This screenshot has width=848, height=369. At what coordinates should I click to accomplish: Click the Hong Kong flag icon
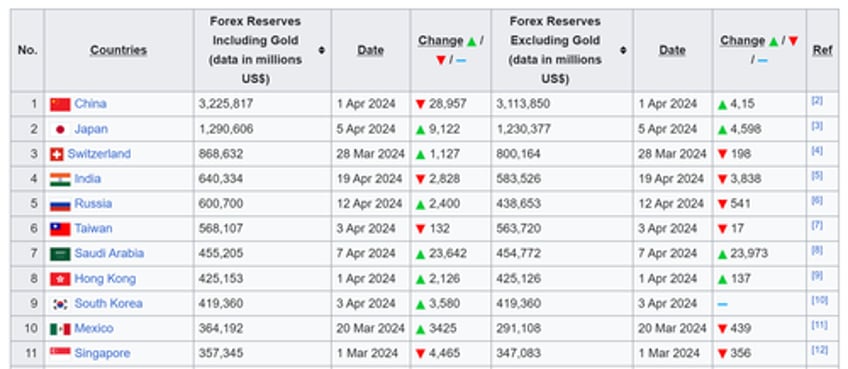pyautogui.click(x=60, y=279)
